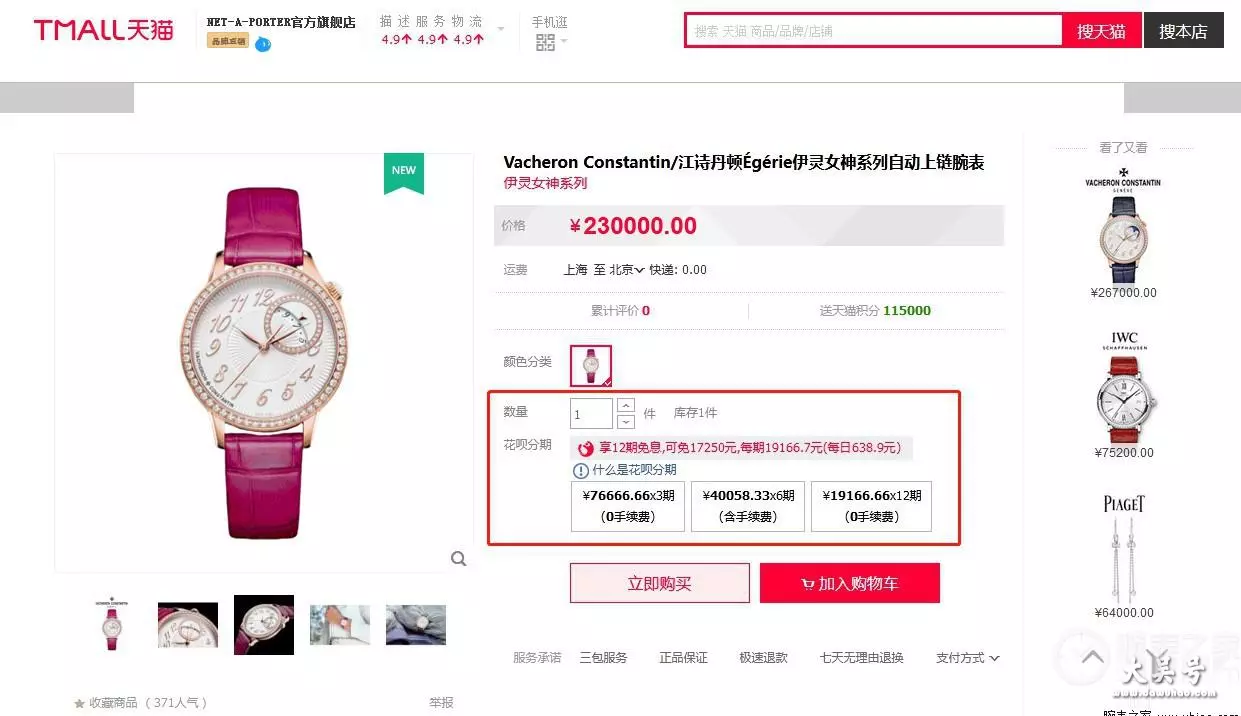
Task: Click the 搜天猫 search button
Action: tap(1101, 31)
